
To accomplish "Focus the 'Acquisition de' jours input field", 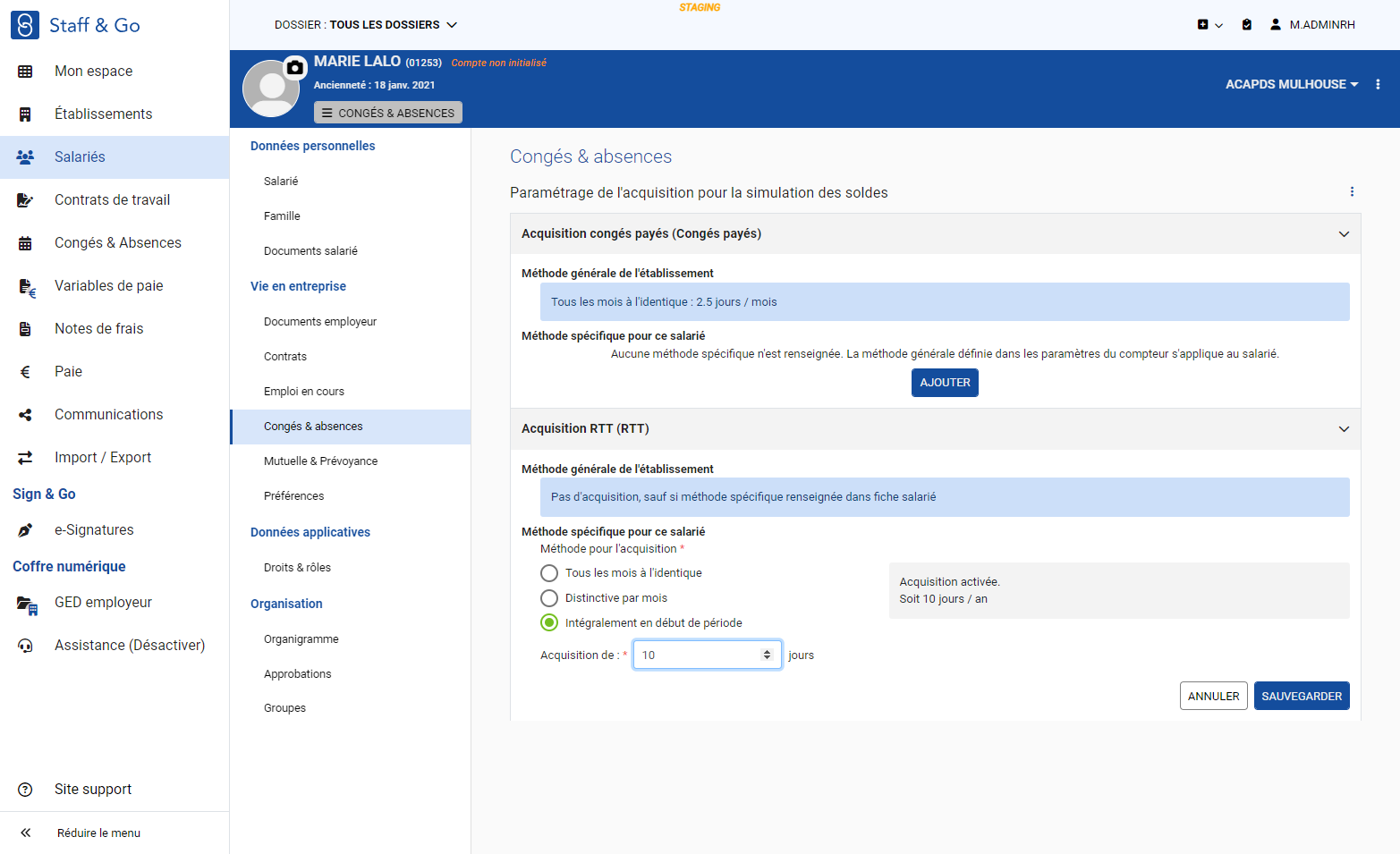I will click(x=708, y=655).
